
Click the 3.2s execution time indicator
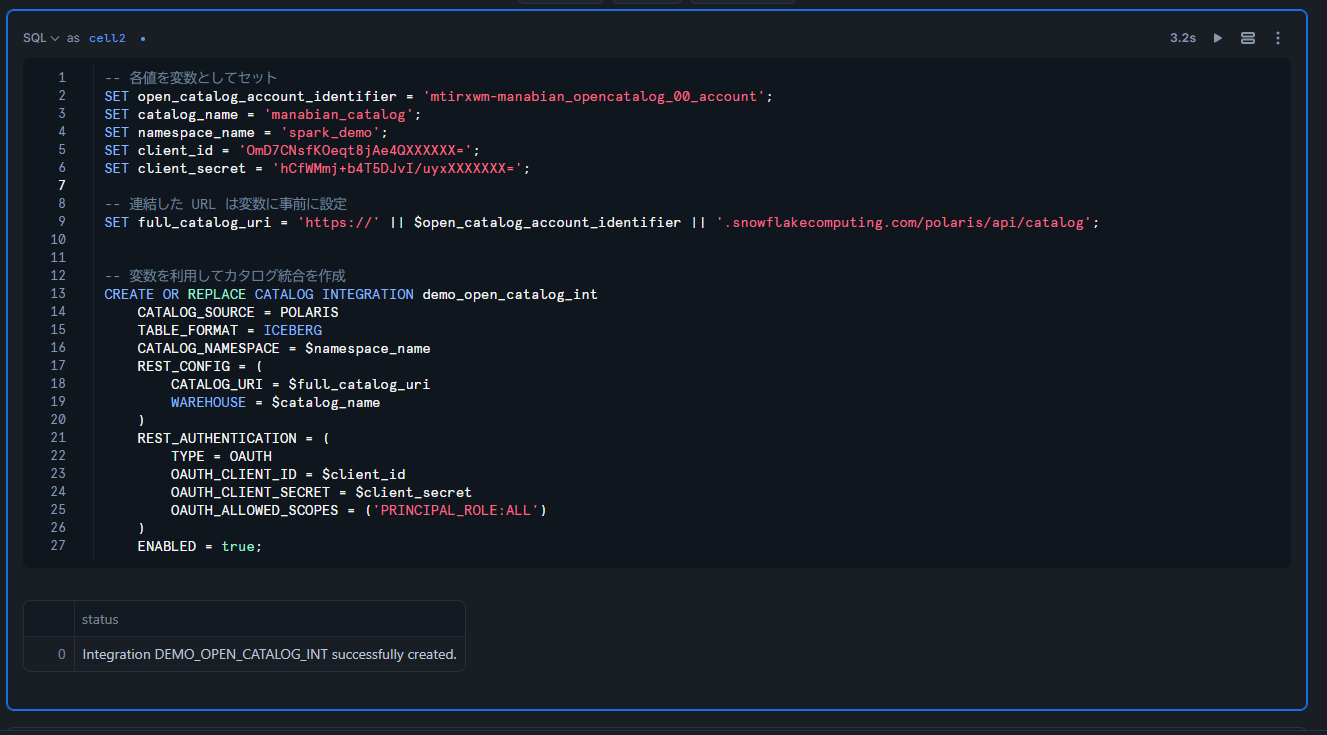pos(1183,38)
